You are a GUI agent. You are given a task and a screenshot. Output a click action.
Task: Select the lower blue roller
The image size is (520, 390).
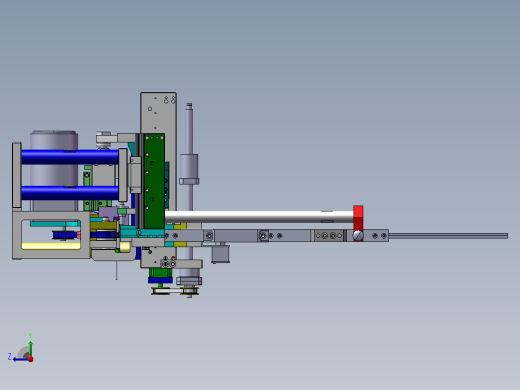tap(70, 193)
